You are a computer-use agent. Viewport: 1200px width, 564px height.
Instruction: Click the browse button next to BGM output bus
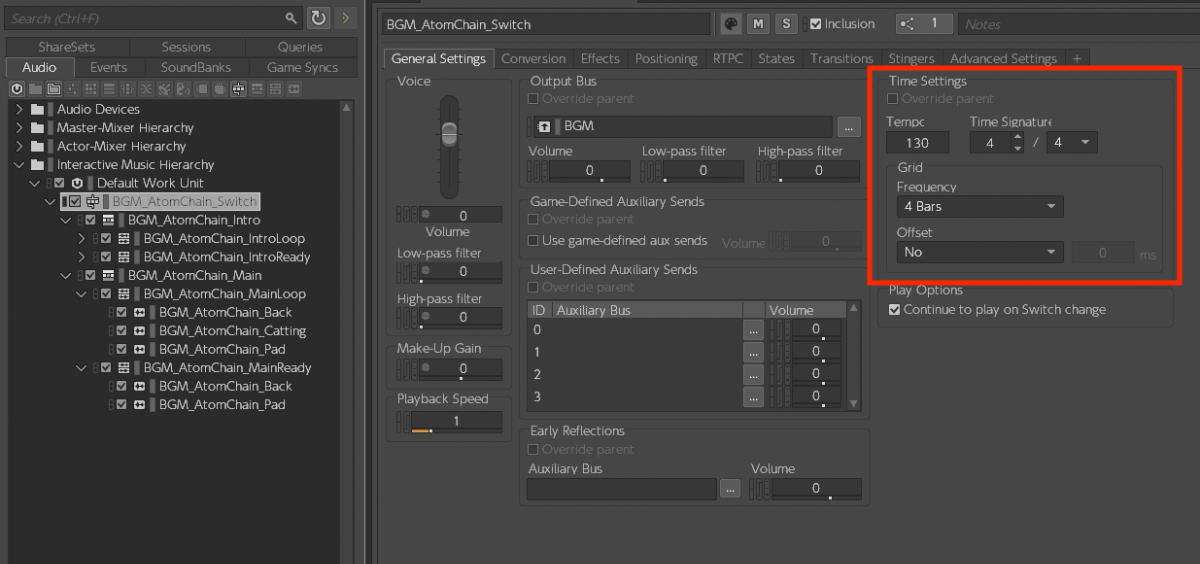[848, 127]
